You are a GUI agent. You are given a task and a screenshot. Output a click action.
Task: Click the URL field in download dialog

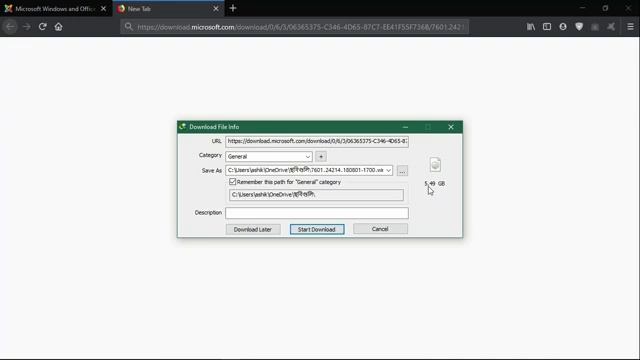(x=317, y=141)
